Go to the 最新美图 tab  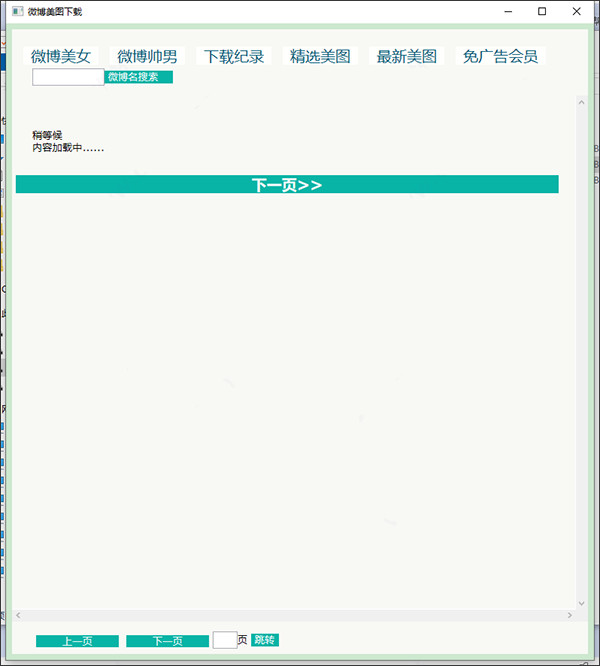click(x=407, y=56)
